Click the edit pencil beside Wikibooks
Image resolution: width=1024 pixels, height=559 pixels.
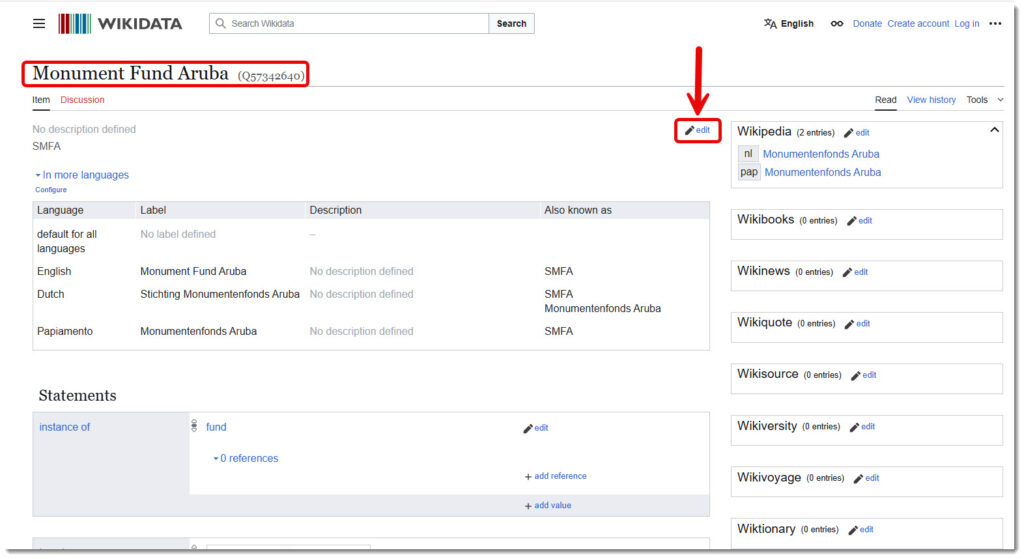coord(859,220)
